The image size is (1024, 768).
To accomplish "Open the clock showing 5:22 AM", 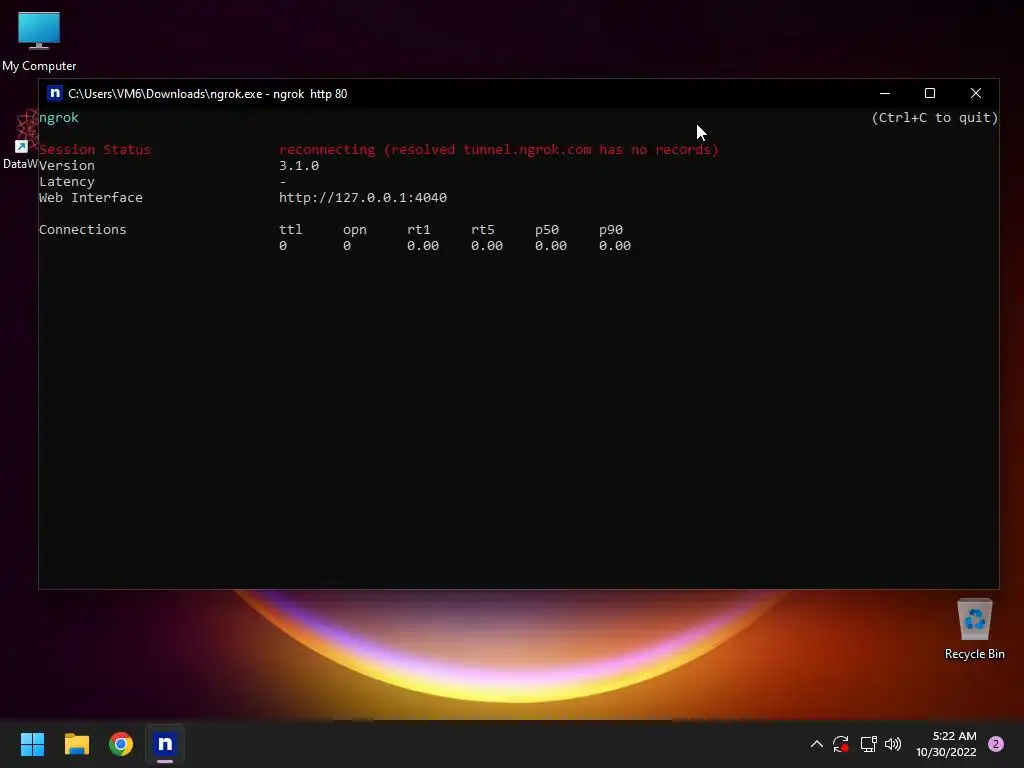I will [x=946, y=744].
